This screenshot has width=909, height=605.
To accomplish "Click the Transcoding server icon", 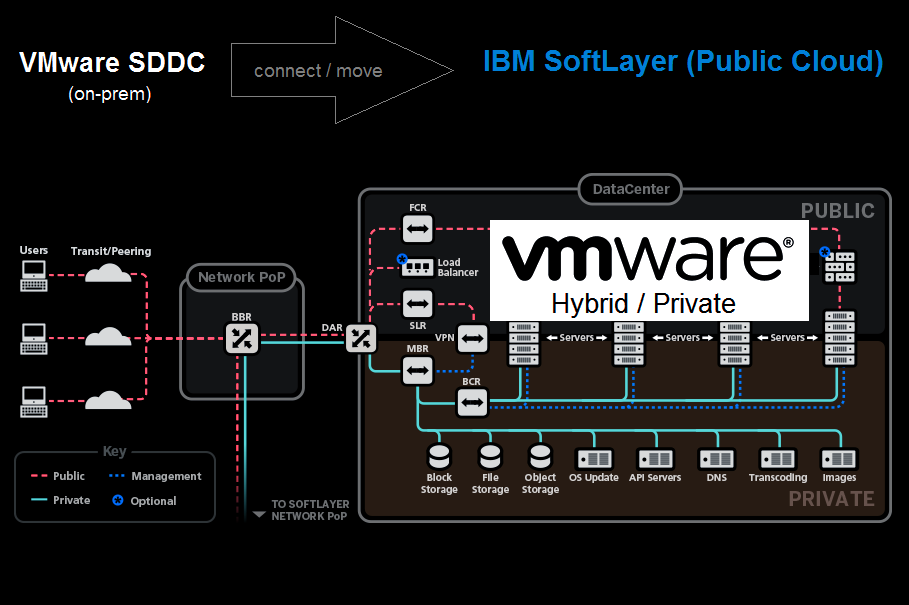I will point(778,459).
